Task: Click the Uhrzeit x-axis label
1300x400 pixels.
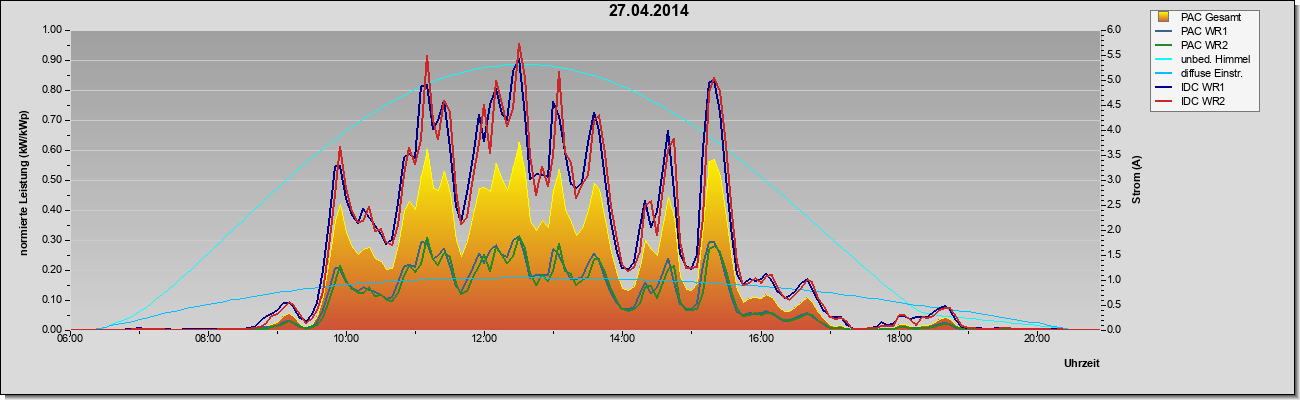Action: pyautogui.click(x=1082, y=366)
